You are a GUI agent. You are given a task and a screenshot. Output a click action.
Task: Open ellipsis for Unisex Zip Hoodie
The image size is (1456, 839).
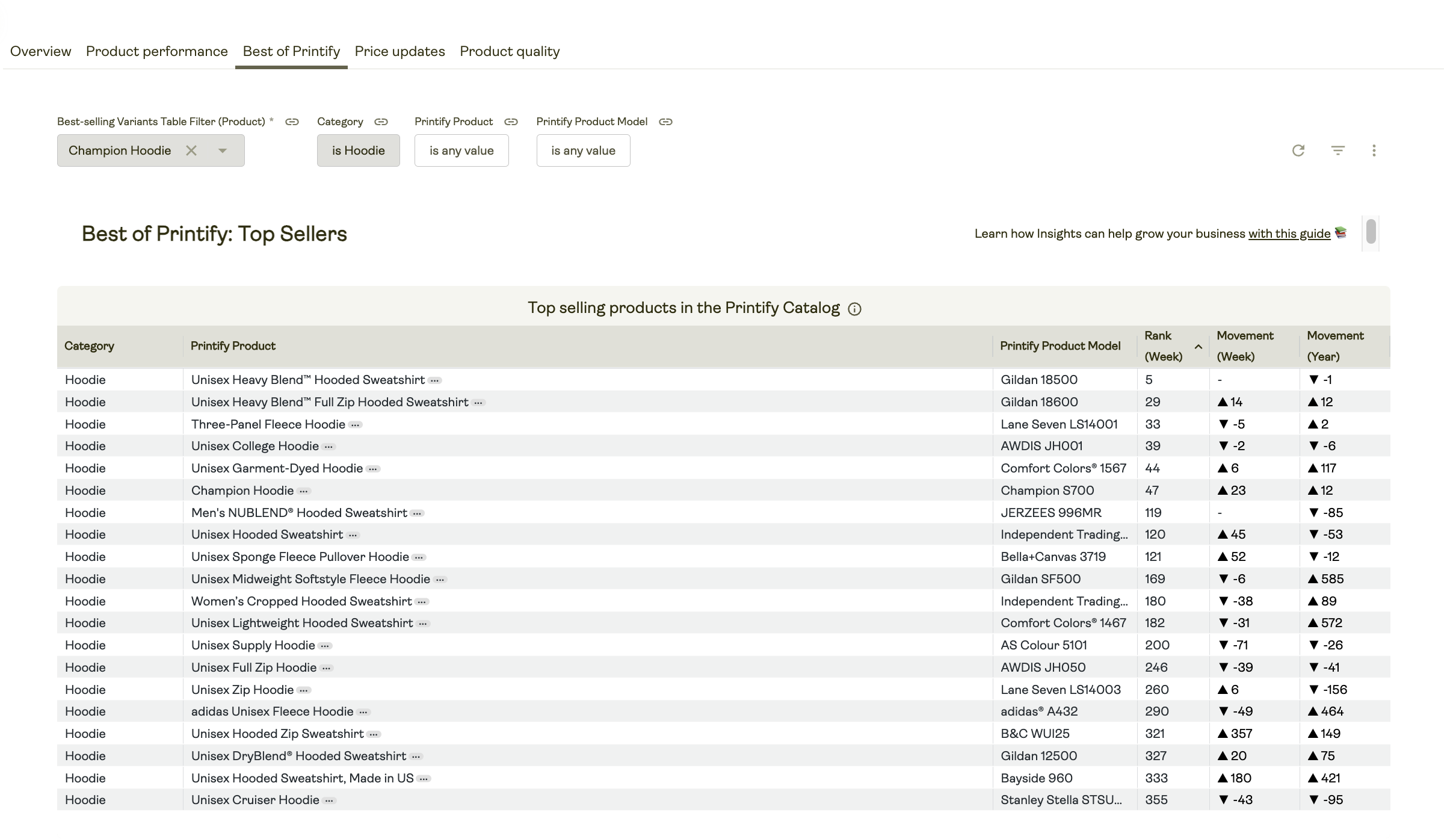coord(304,690)
